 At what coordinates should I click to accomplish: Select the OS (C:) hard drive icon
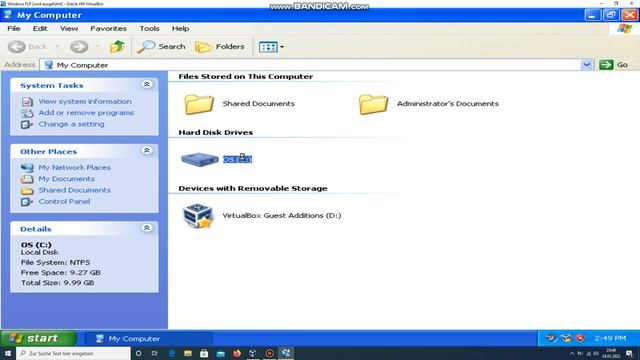click(200, 159)
